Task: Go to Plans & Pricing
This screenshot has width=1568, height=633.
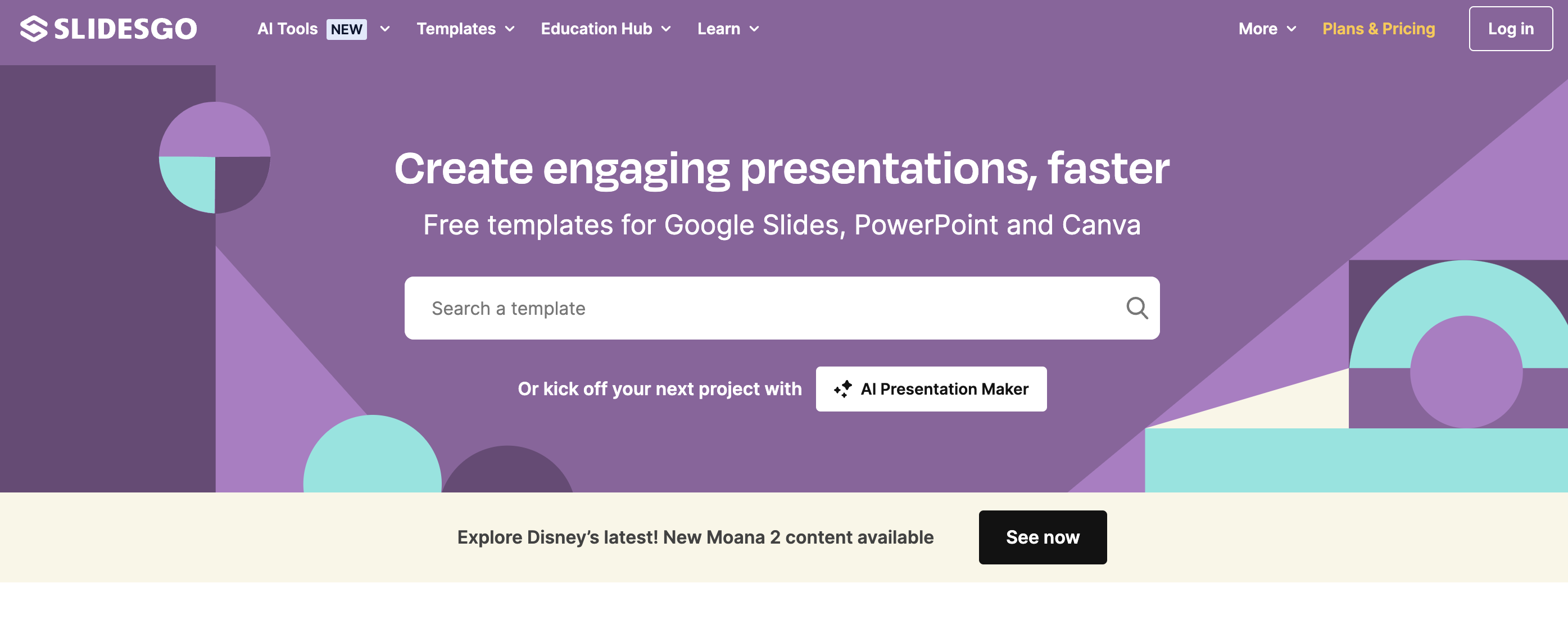Action: [x=1379, y=29]
